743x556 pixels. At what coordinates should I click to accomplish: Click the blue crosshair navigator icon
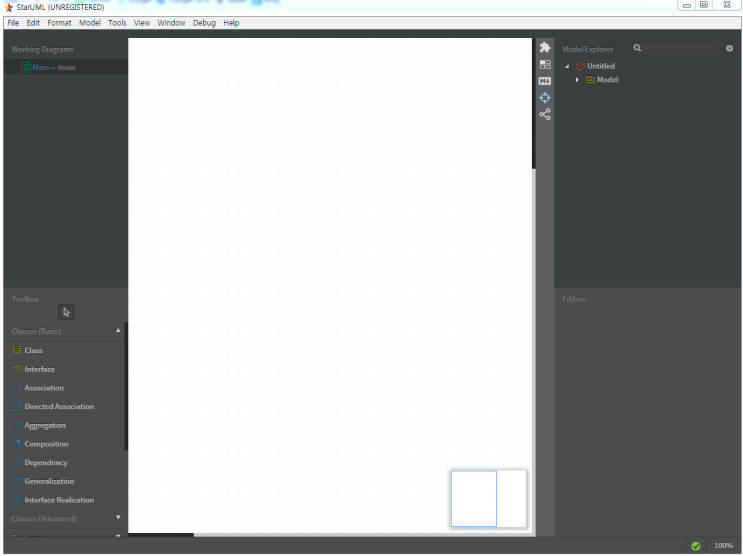click(545, 98)
